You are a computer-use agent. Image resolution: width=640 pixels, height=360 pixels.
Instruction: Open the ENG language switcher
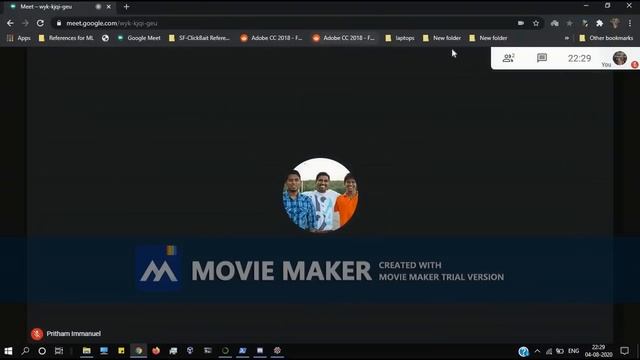point(573,351)
